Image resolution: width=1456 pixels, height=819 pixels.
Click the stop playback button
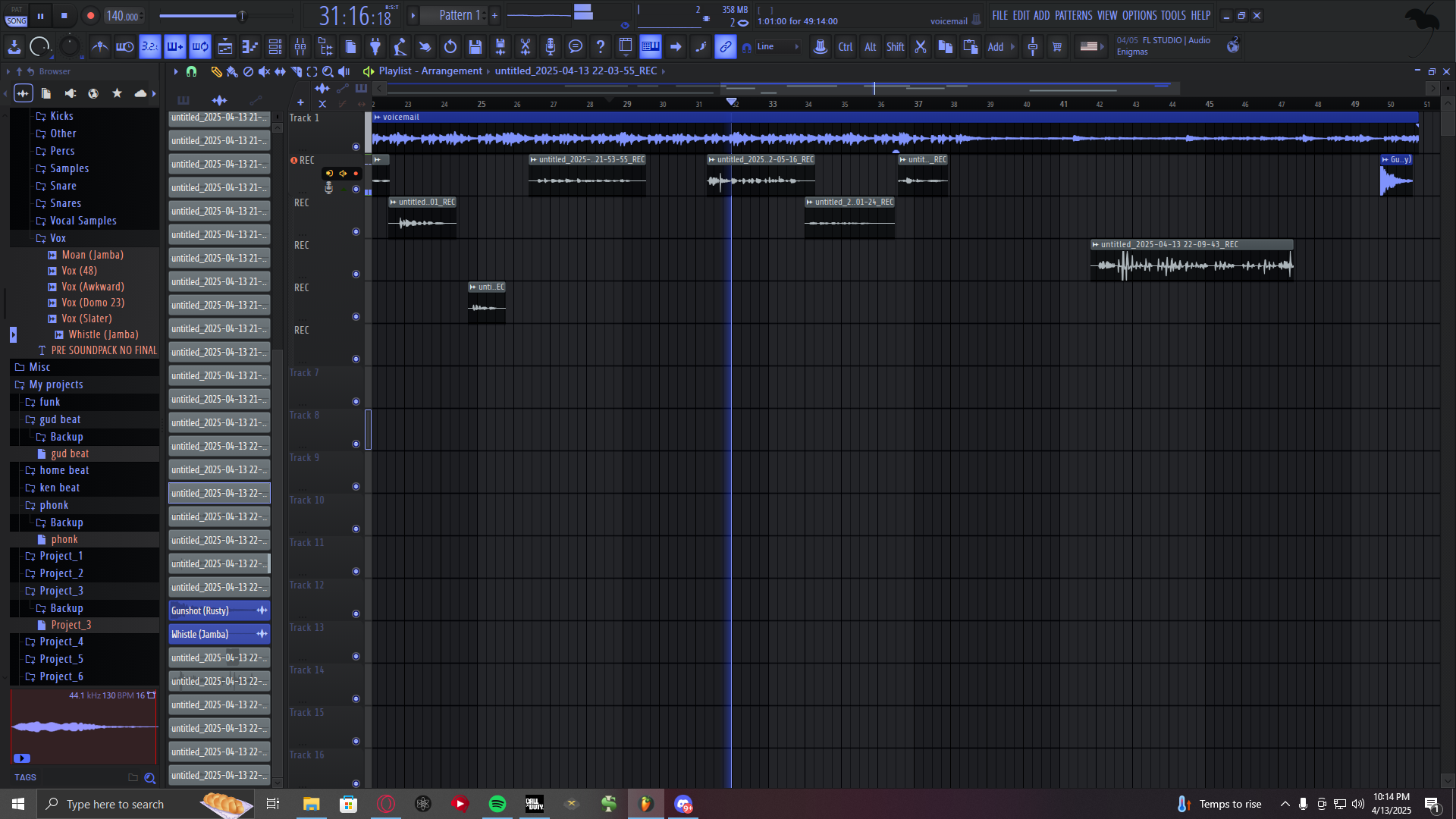coord(64,15)
